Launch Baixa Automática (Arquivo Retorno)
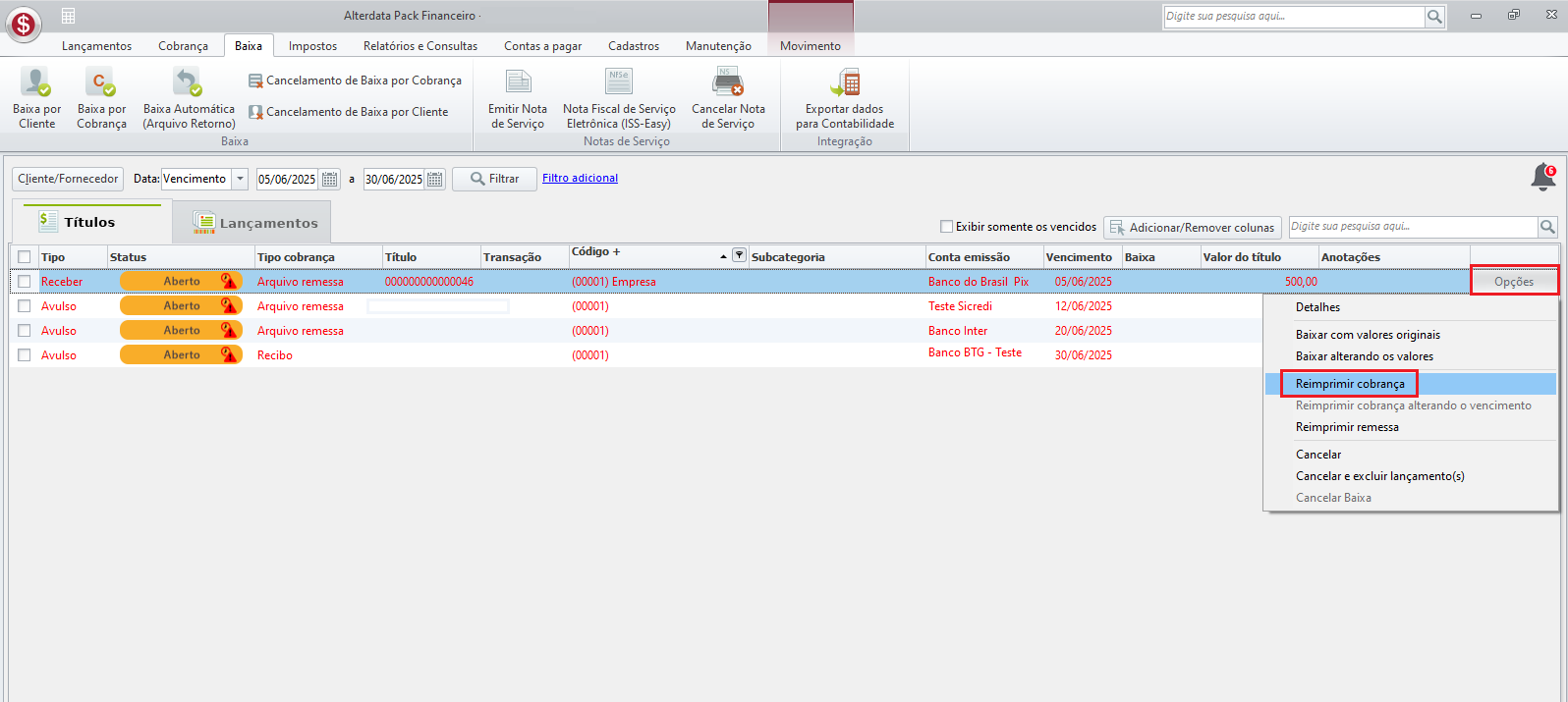This screenshot has height=702, width=1568. (x=189, y=83)
